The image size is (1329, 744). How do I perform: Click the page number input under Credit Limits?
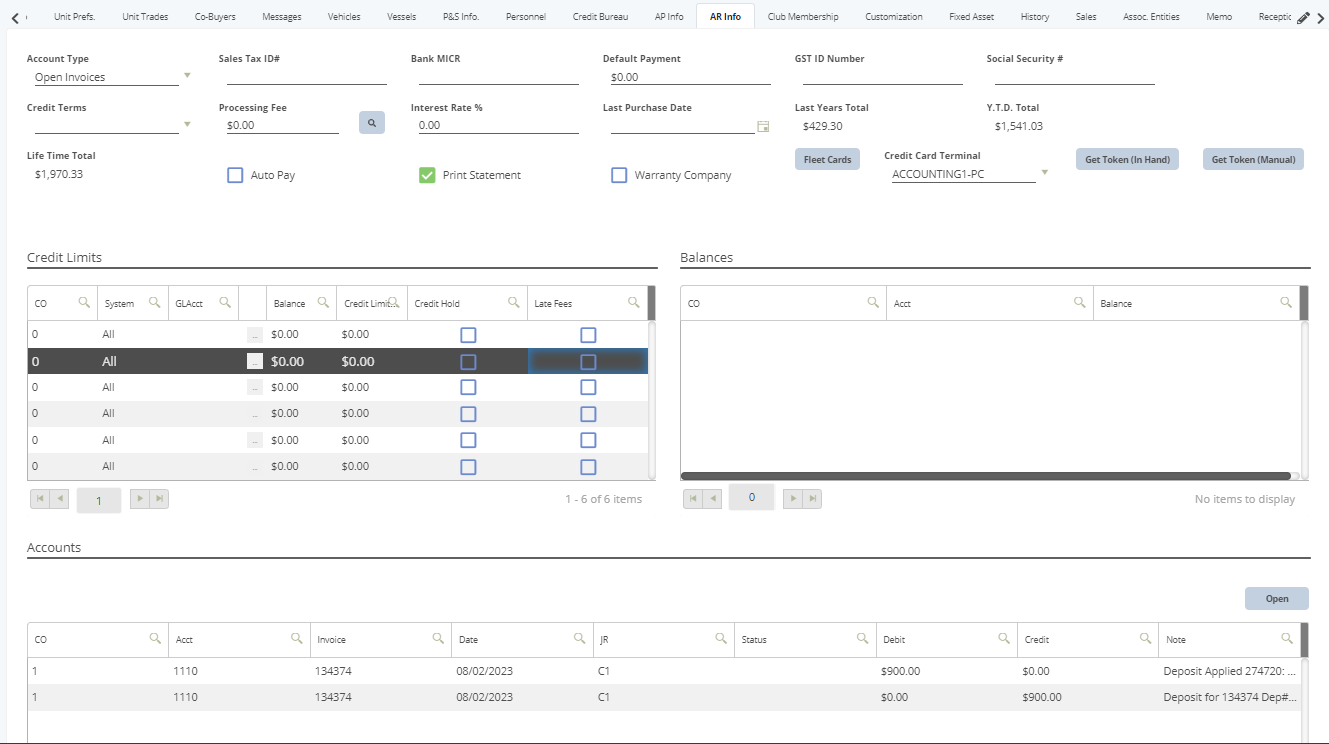[x=98, y=498]
